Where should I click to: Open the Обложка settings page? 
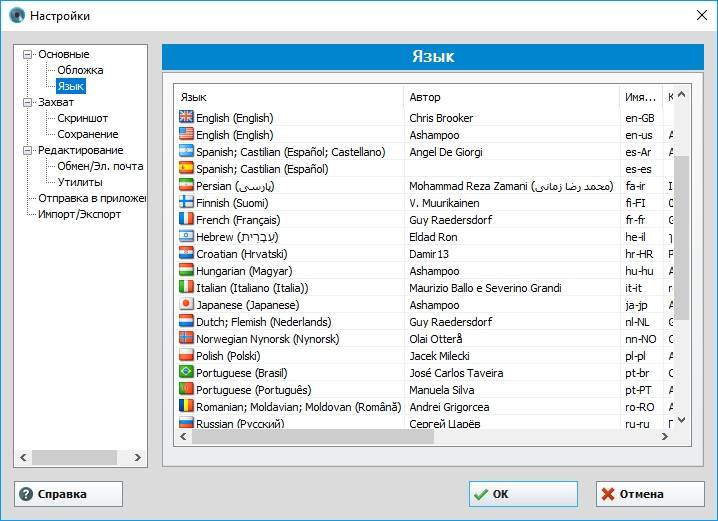(80, 70)
